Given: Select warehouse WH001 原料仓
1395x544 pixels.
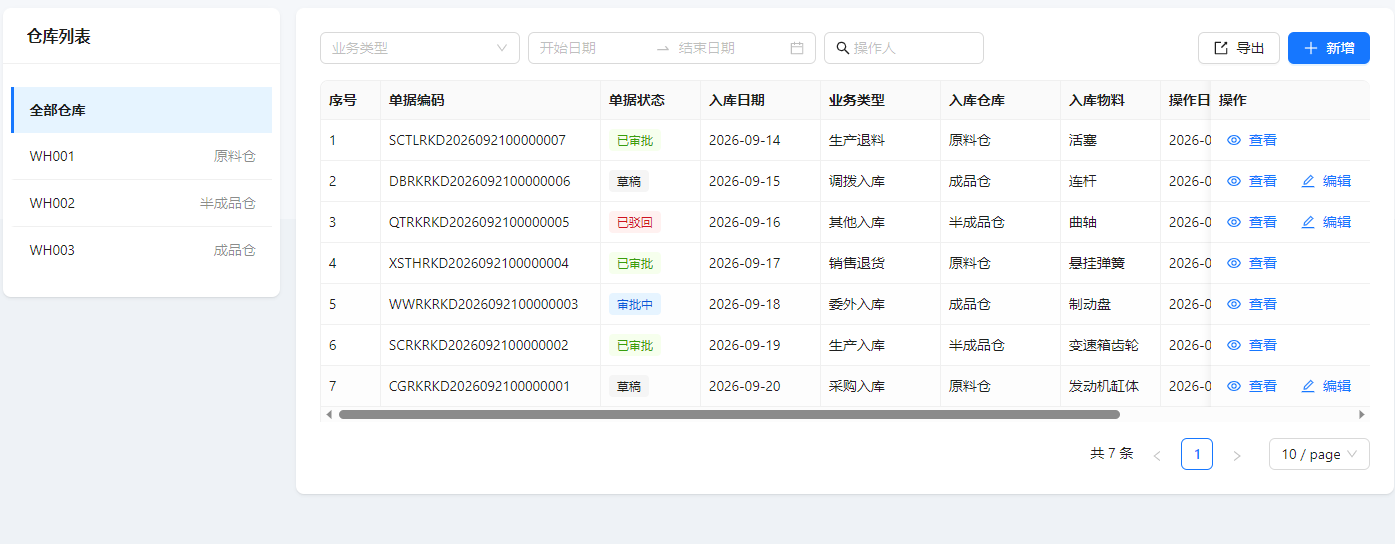Looking at the screenshot, I should pos(143,156).
